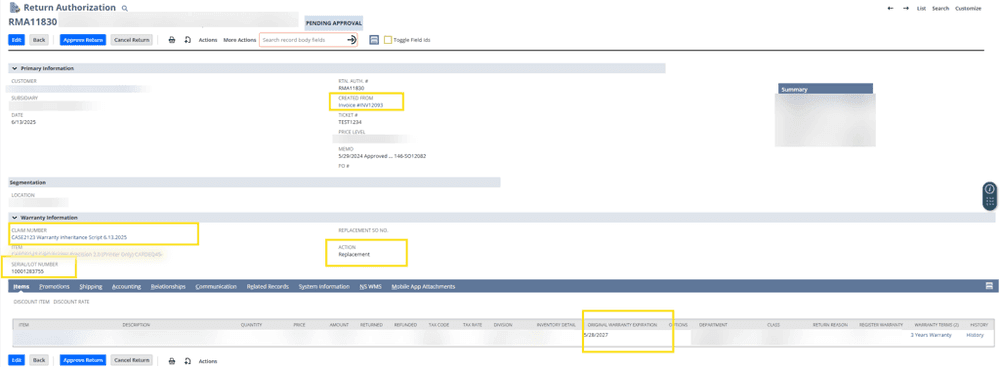This screenshot has width=1000, height=367.
Task: Click the top Approve Return button
Action: point(83,40)
